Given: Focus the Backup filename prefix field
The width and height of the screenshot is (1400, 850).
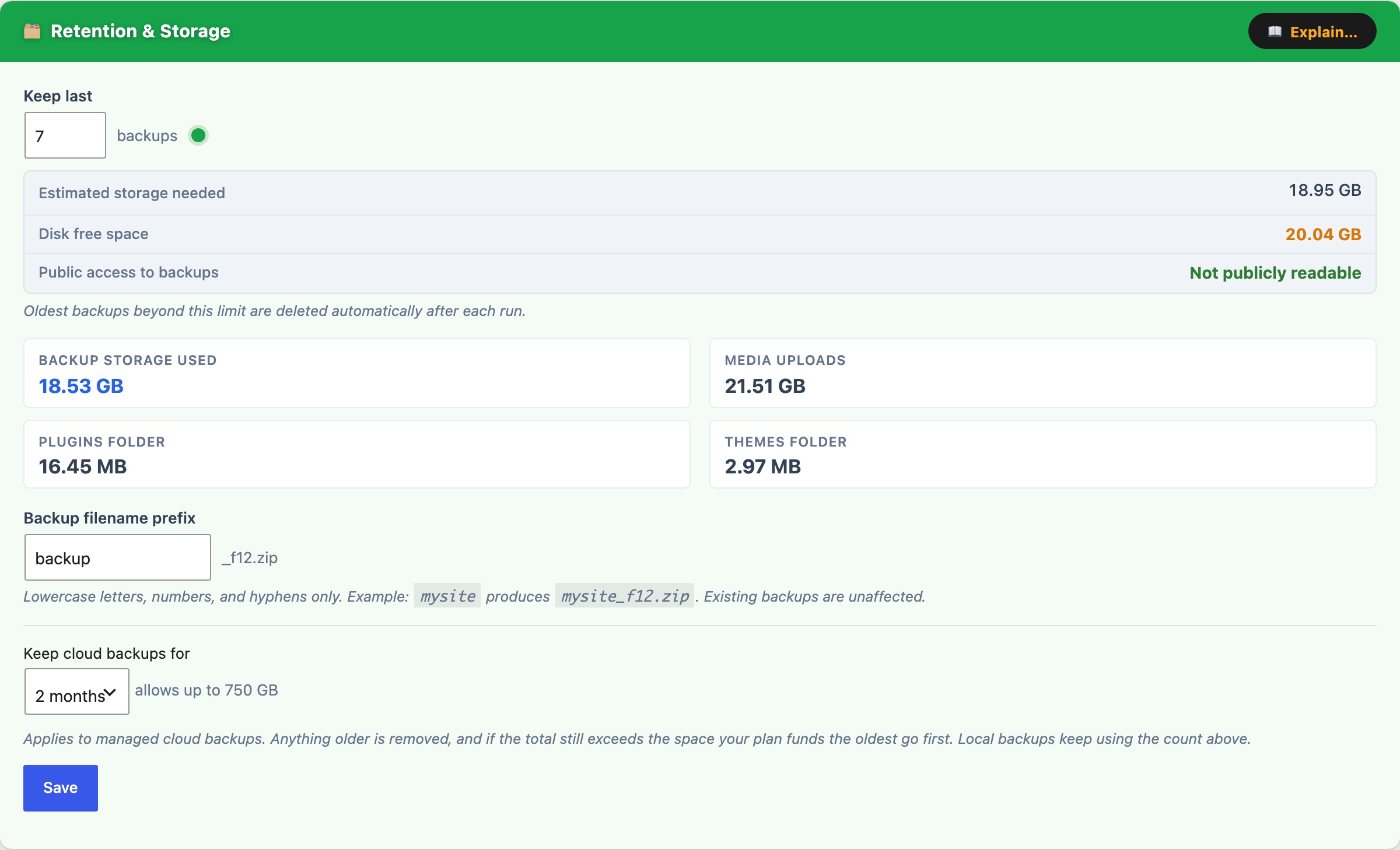Looking at the screenshot, I should click(x=118, y=557).
